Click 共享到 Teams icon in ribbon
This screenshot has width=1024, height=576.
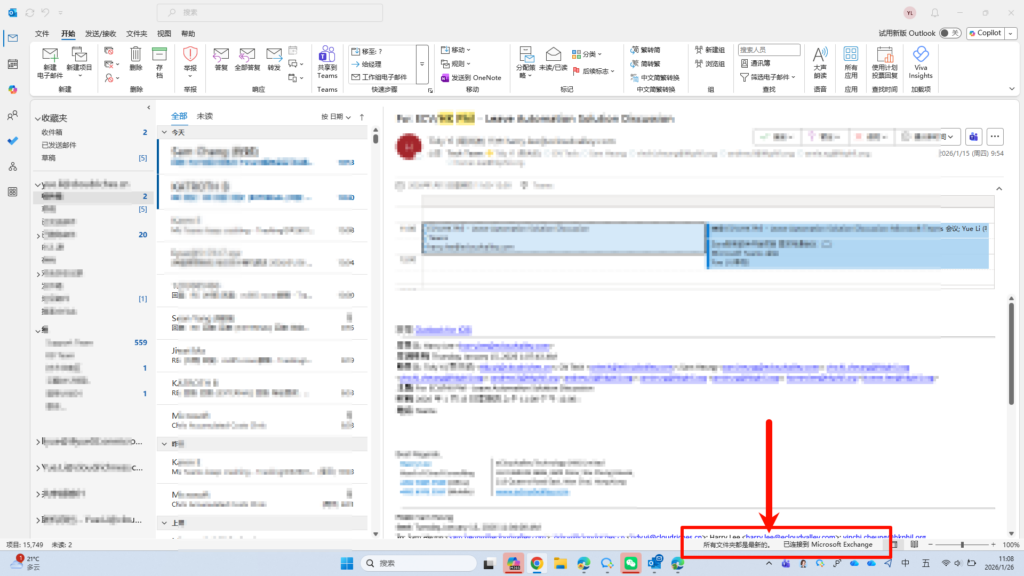(x=327, y=57)
